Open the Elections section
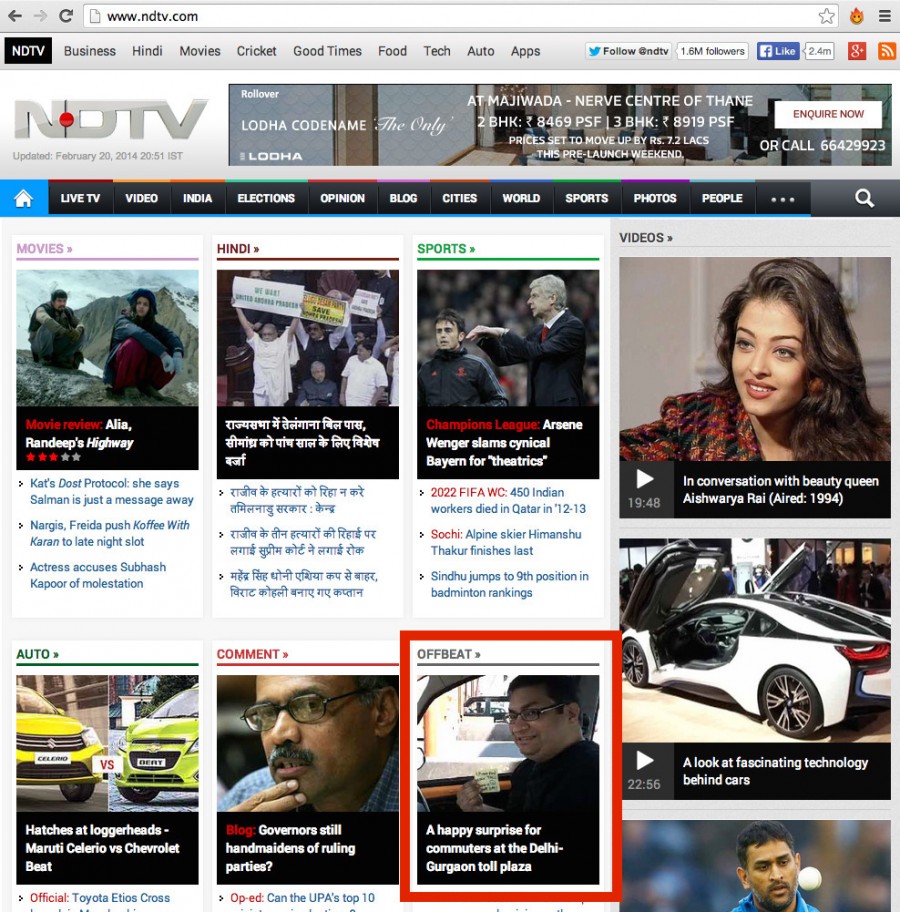The image size is (900, 912). pyautogui.click(x=266, y=198)
